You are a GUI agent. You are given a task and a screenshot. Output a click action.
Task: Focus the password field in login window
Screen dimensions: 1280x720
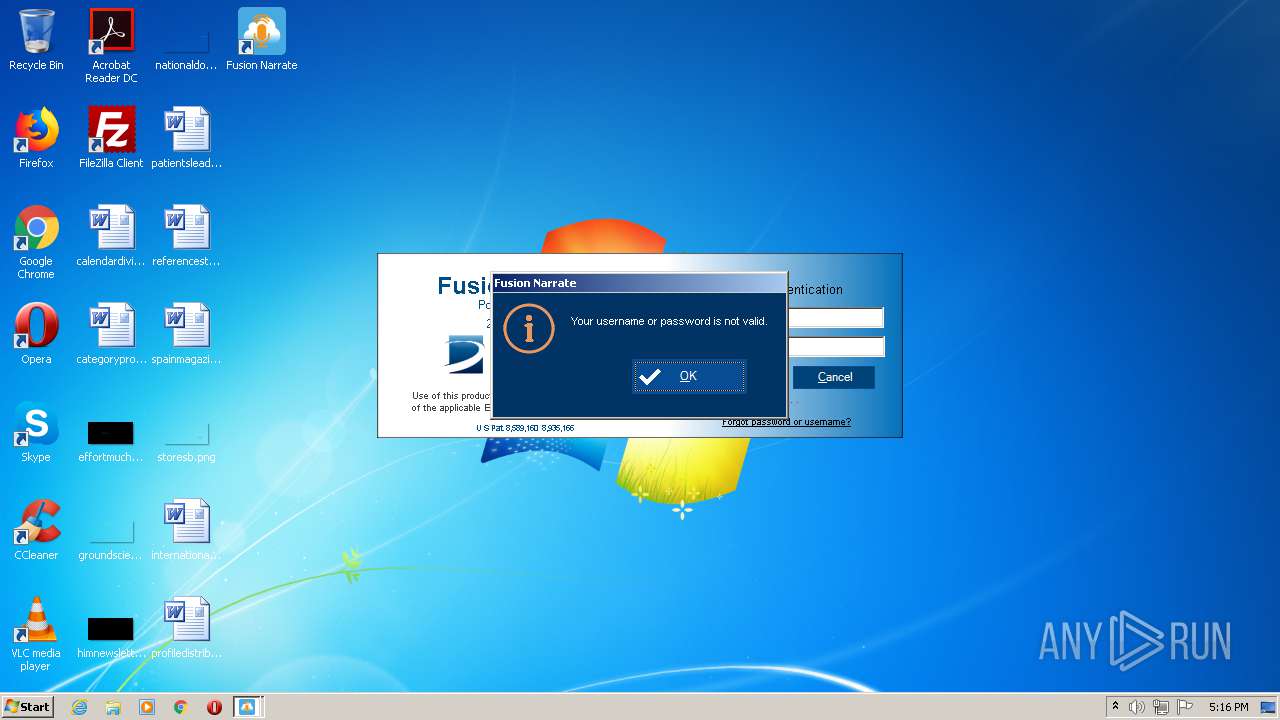coord(836,347)
